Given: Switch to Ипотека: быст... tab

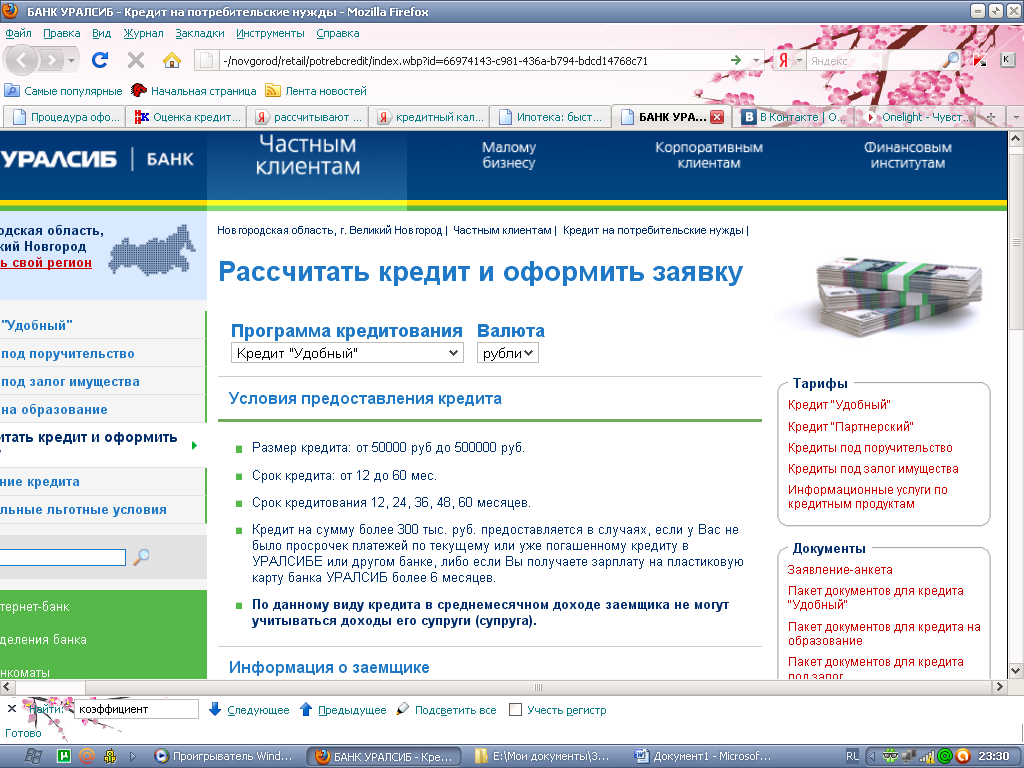Looking at the screenshot, I should (x=550, y=117).
